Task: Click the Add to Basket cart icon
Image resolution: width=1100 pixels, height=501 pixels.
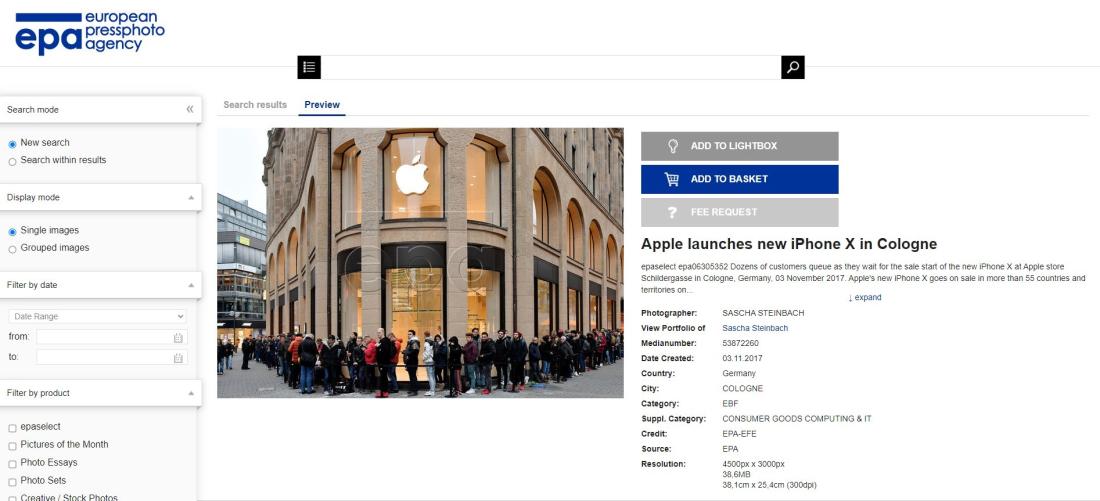Action: tap(671, 179)
